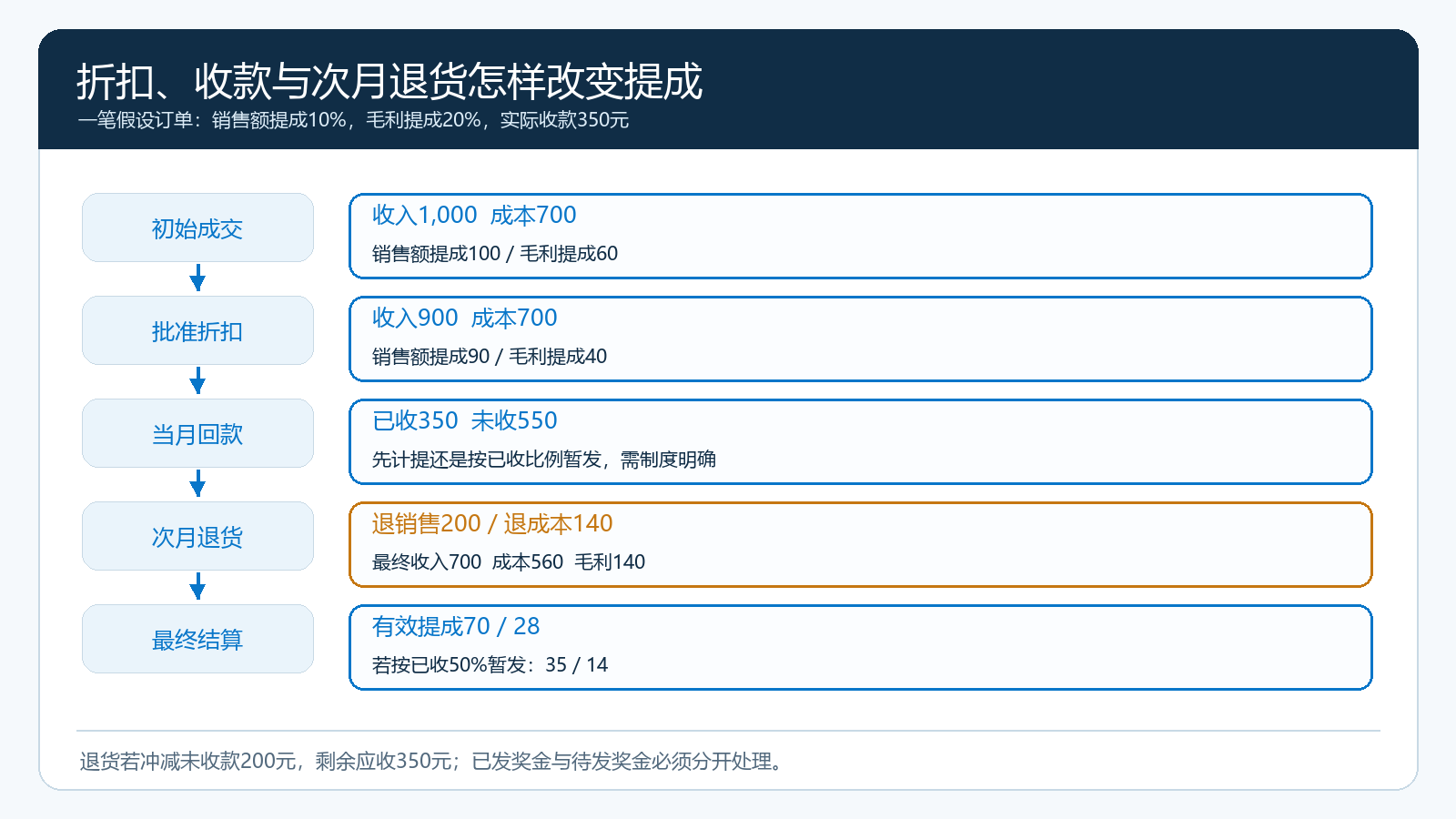
Task: Click the 当月回款 step box
Action: (197, 433)
